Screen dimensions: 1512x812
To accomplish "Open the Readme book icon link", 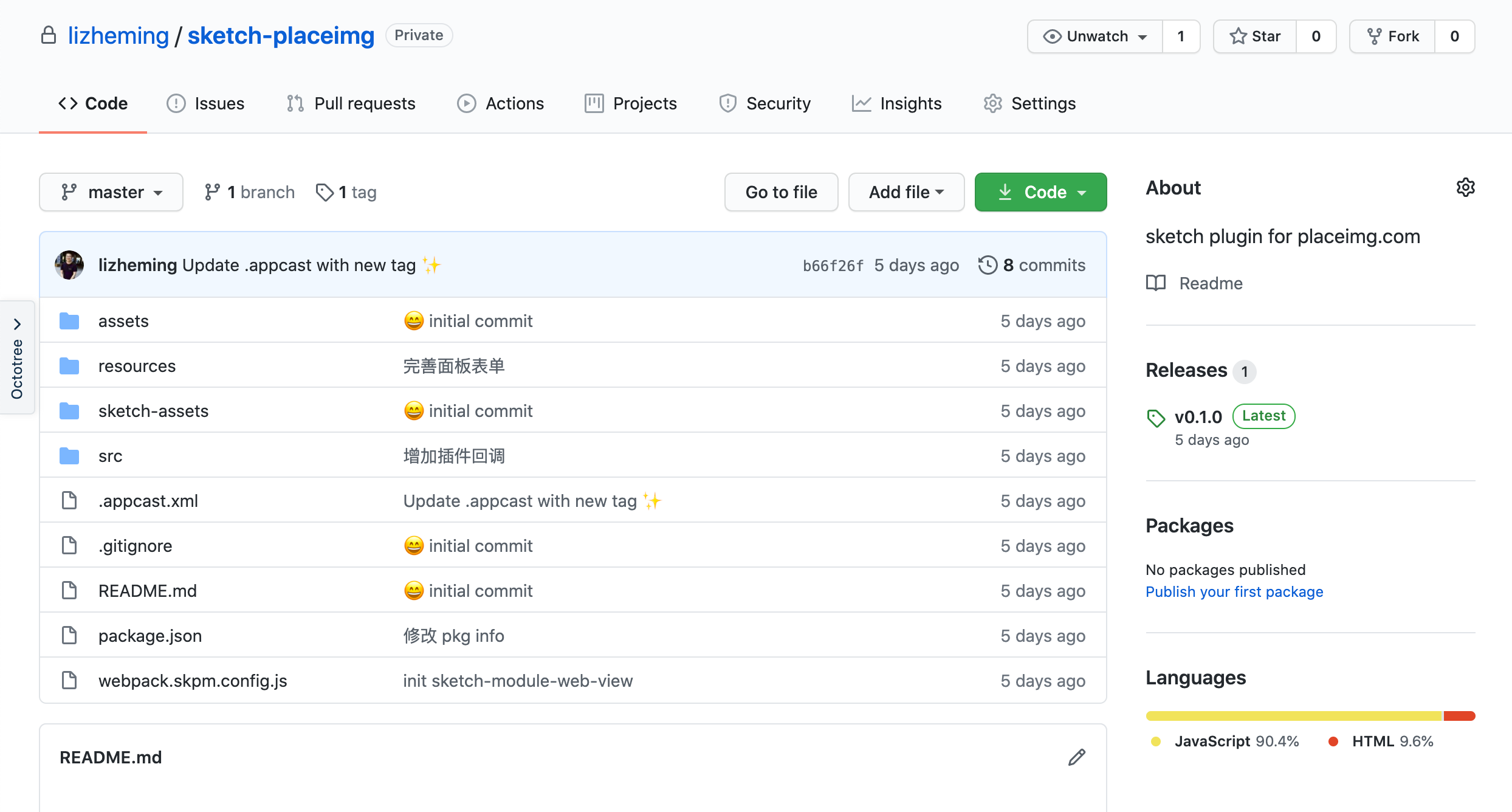I will point(1156,283).
